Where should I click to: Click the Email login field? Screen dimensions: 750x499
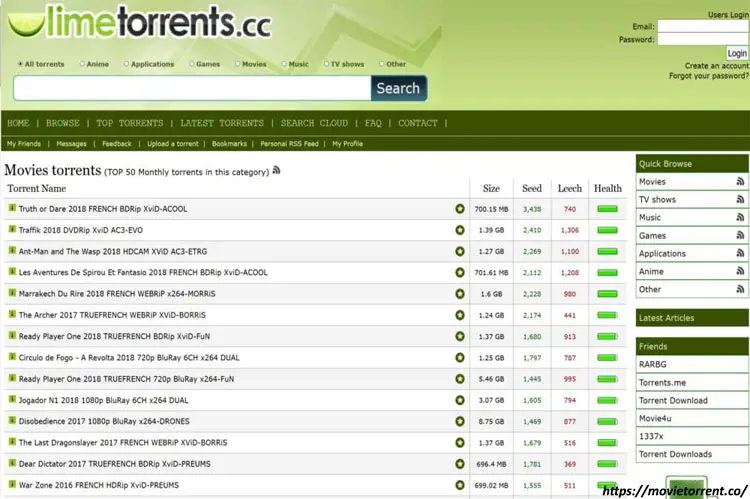pos(703,26)
